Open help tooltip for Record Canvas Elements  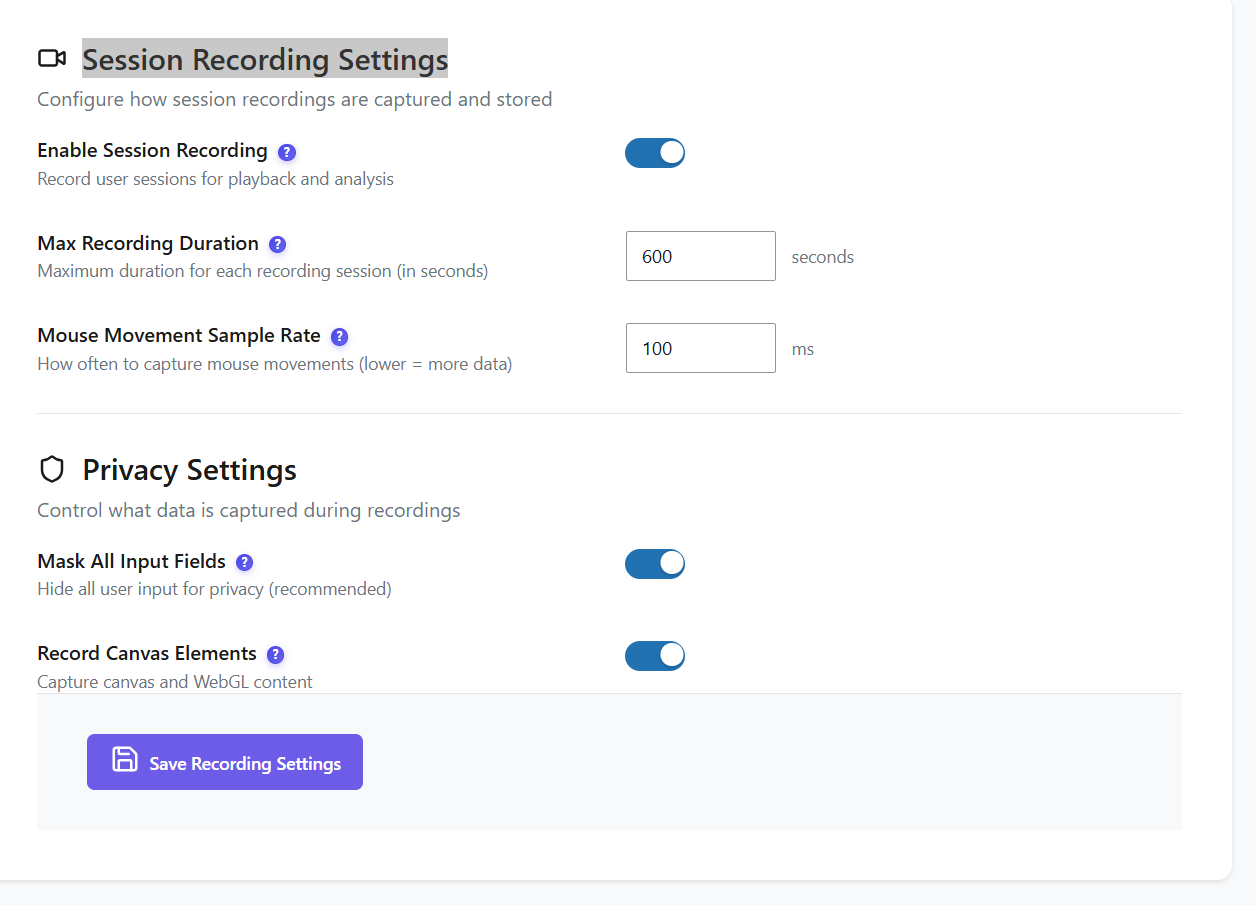click(276, 655)
